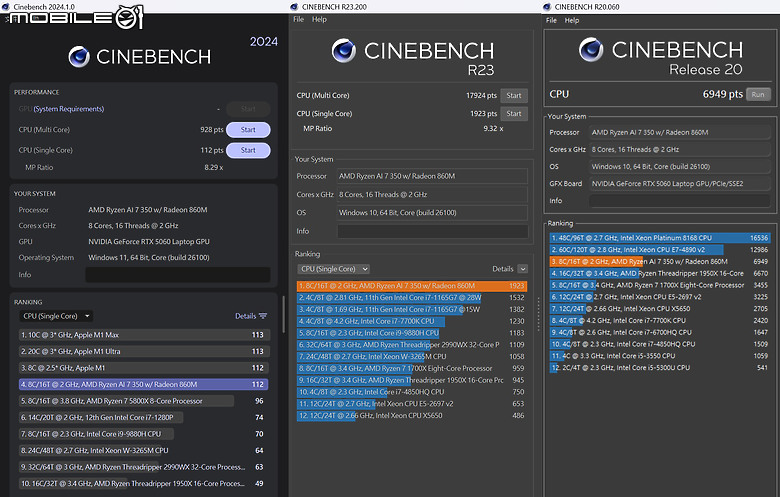Viewport: 780px width, 497px height.
Task: Select Core i5-3550 row in R20 ranking
Action: click(660, 356)
